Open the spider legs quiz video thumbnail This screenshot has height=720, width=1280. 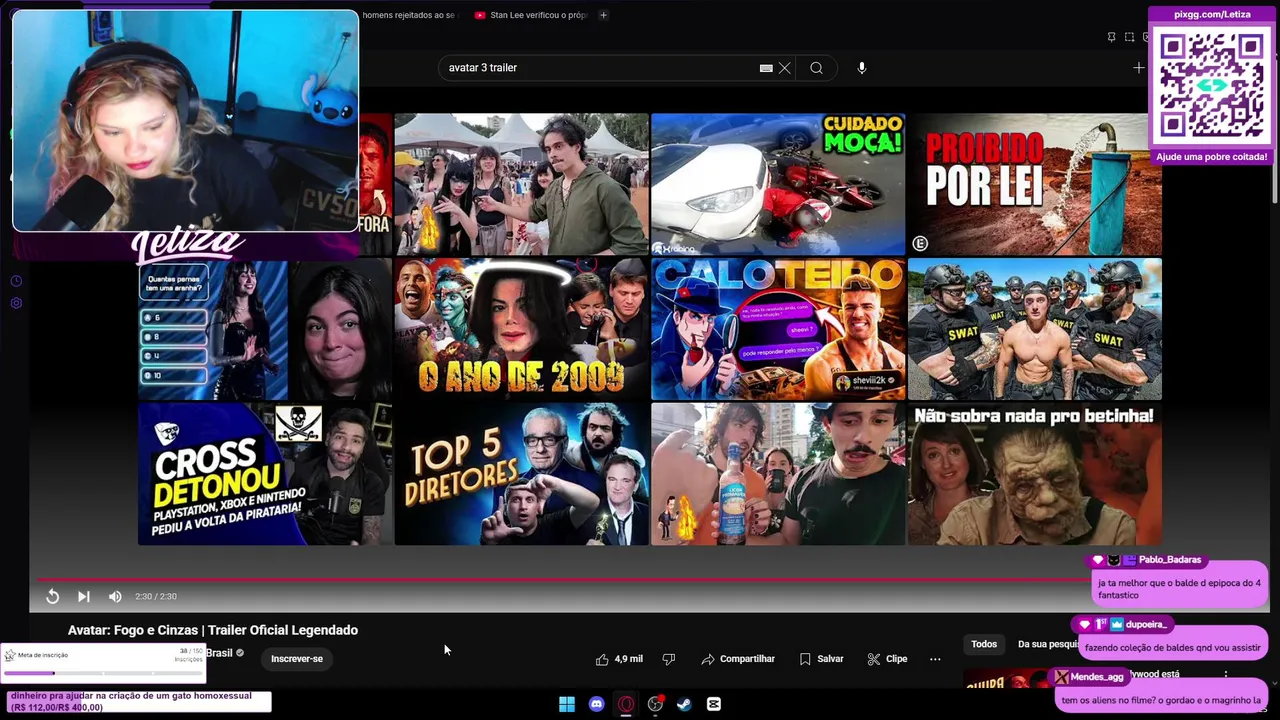(x=265, y=329)
